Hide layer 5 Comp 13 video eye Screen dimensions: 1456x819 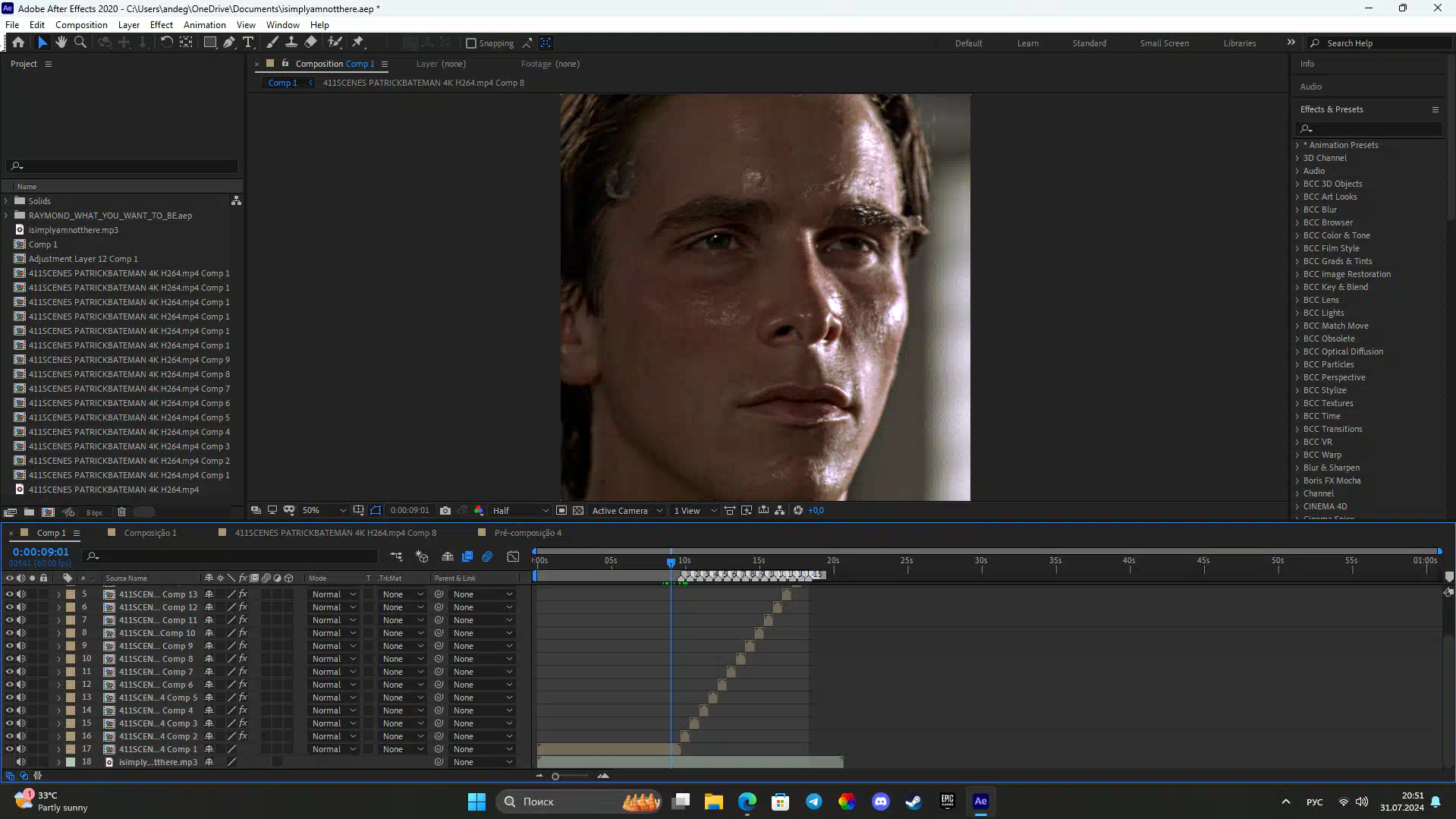tap(10, 594)
